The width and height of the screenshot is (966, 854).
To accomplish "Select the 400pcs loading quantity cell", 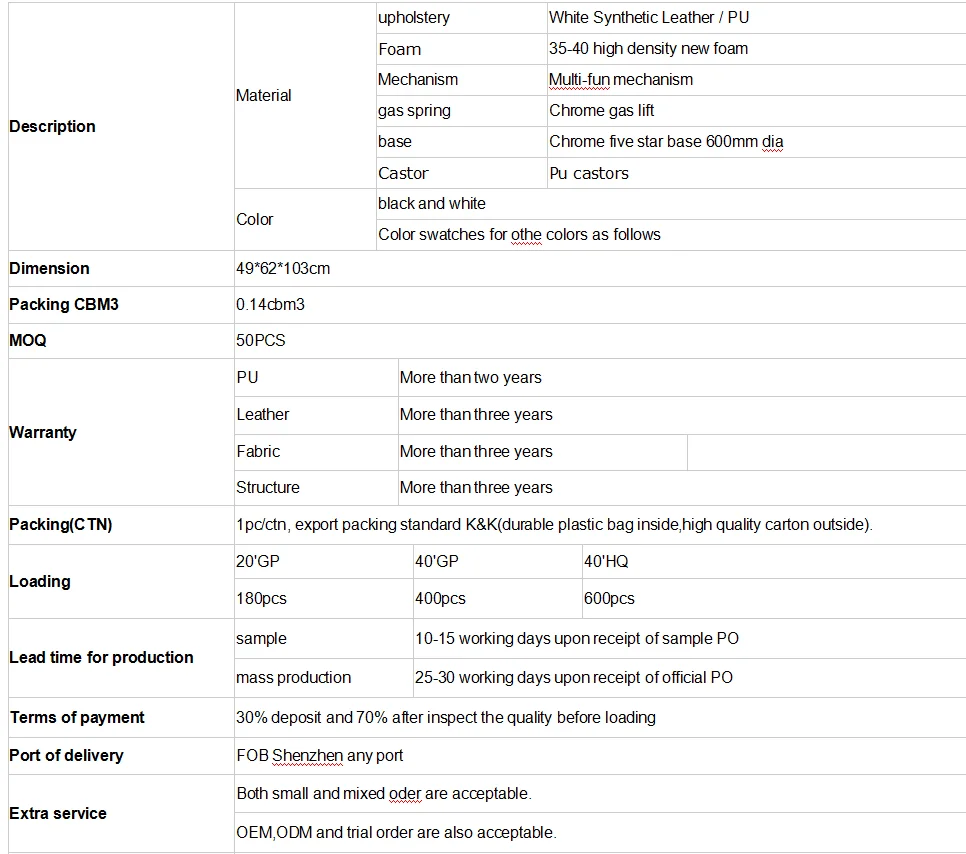I will tap(498, 598).
